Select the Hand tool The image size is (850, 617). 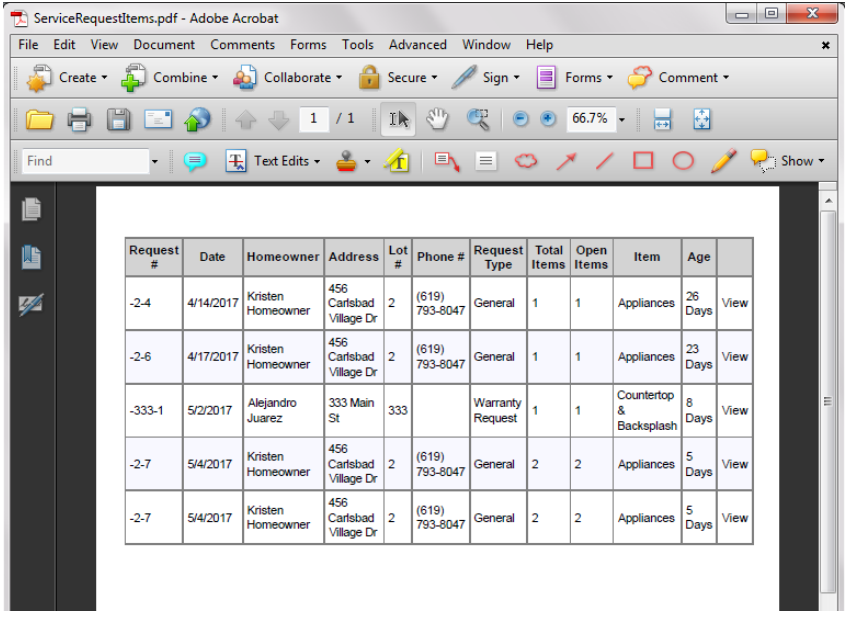(x=437, y=120)
